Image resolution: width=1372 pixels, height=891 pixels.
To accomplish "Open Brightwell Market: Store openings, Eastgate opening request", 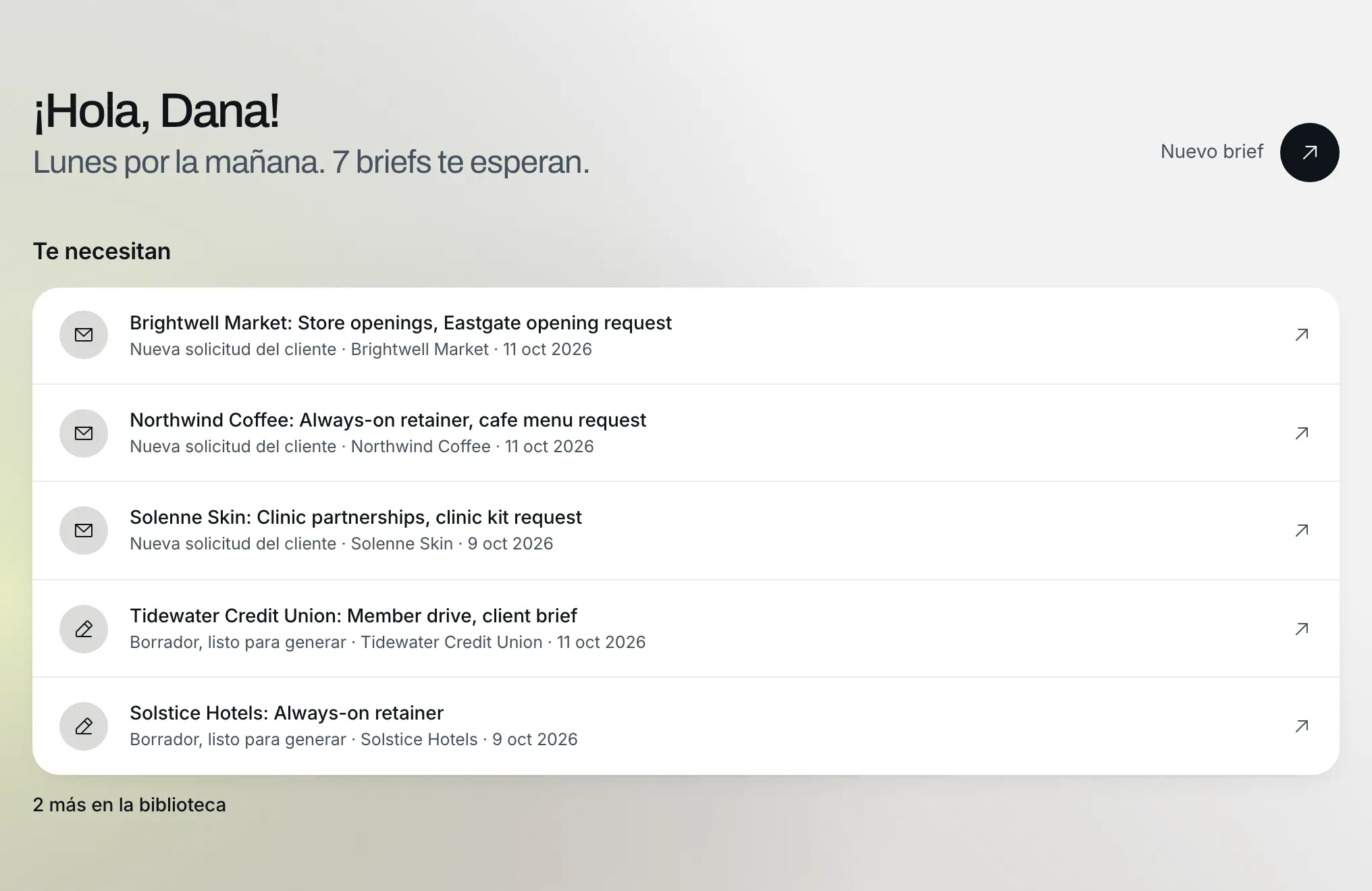I will 400,323.
